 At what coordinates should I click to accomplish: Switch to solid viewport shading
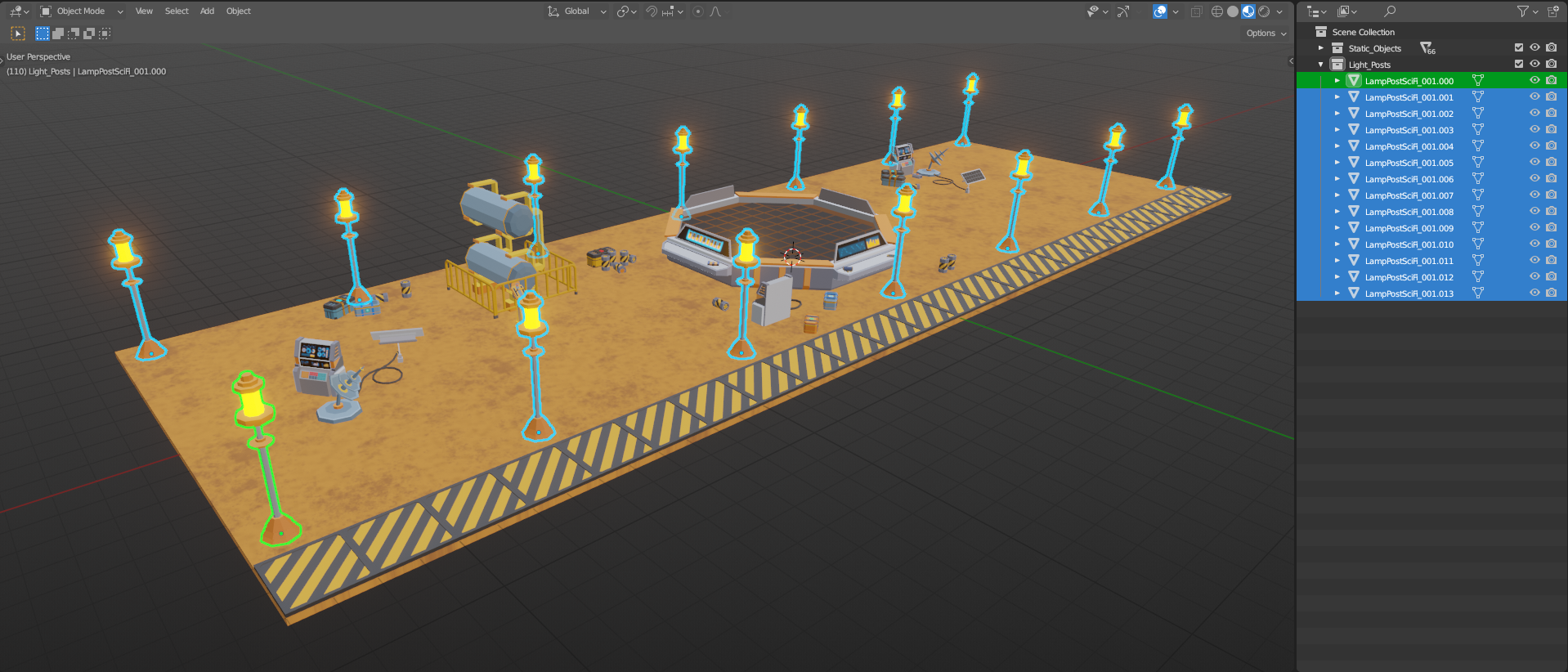tap(1233, 11)
